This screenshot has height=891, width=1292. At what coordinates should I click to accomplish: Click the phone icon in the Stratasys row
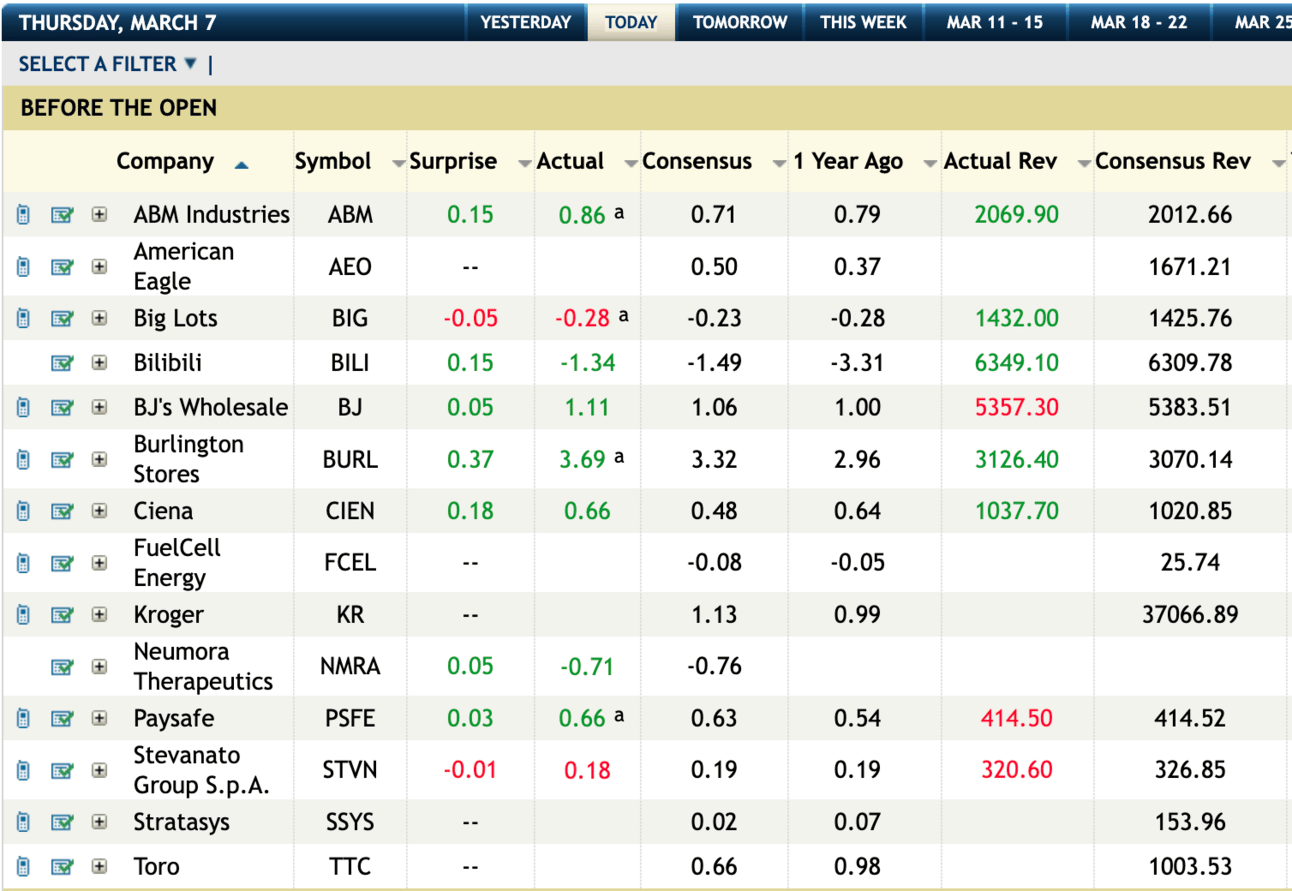24,822
